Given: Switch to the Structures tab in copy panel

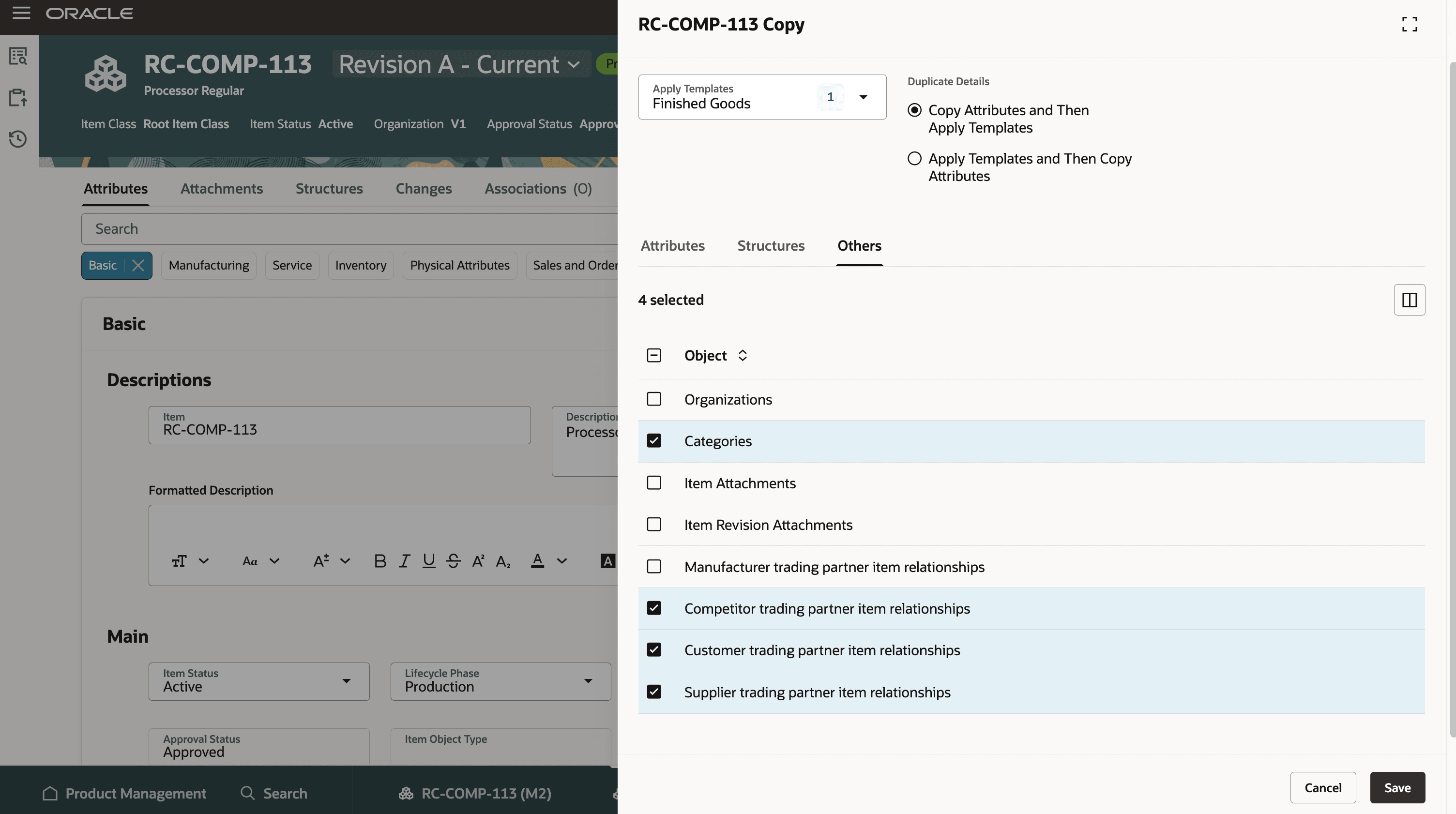Looking at the screenshot, I should (771, 246).
